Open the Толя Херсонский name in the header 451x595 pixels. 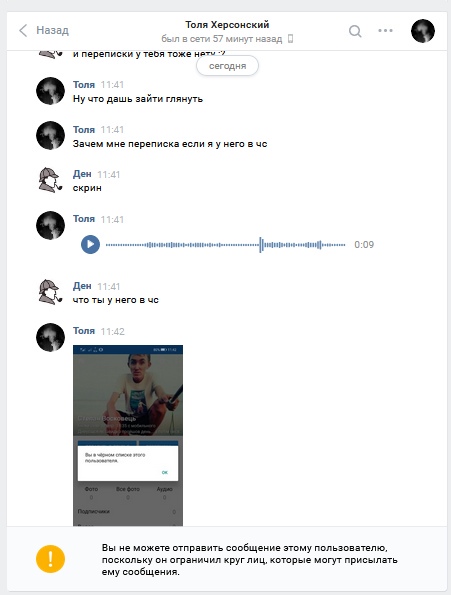tap(227, 25)
